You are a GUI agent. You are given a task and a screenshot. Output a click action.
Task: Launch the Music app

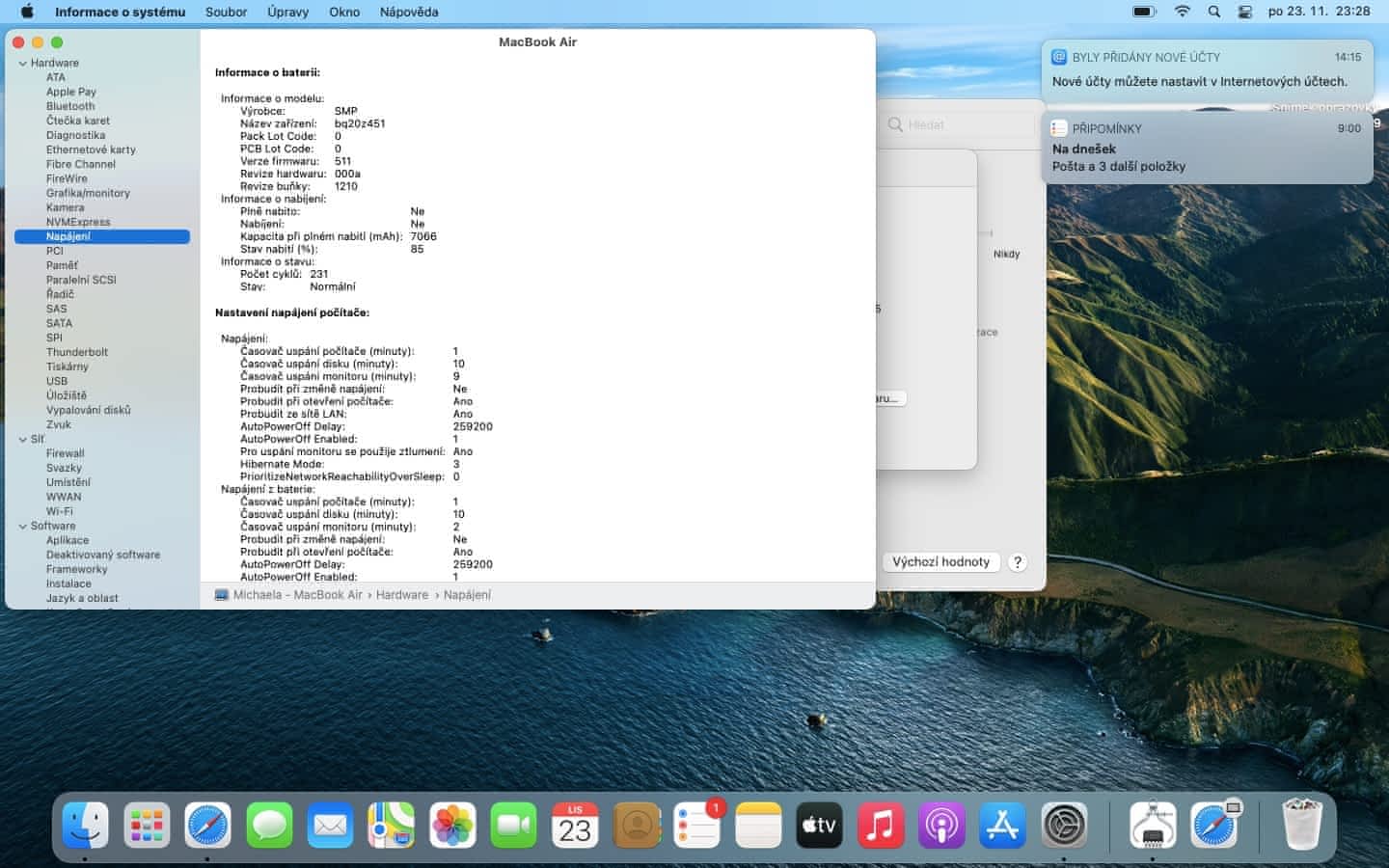coord(880,826)
